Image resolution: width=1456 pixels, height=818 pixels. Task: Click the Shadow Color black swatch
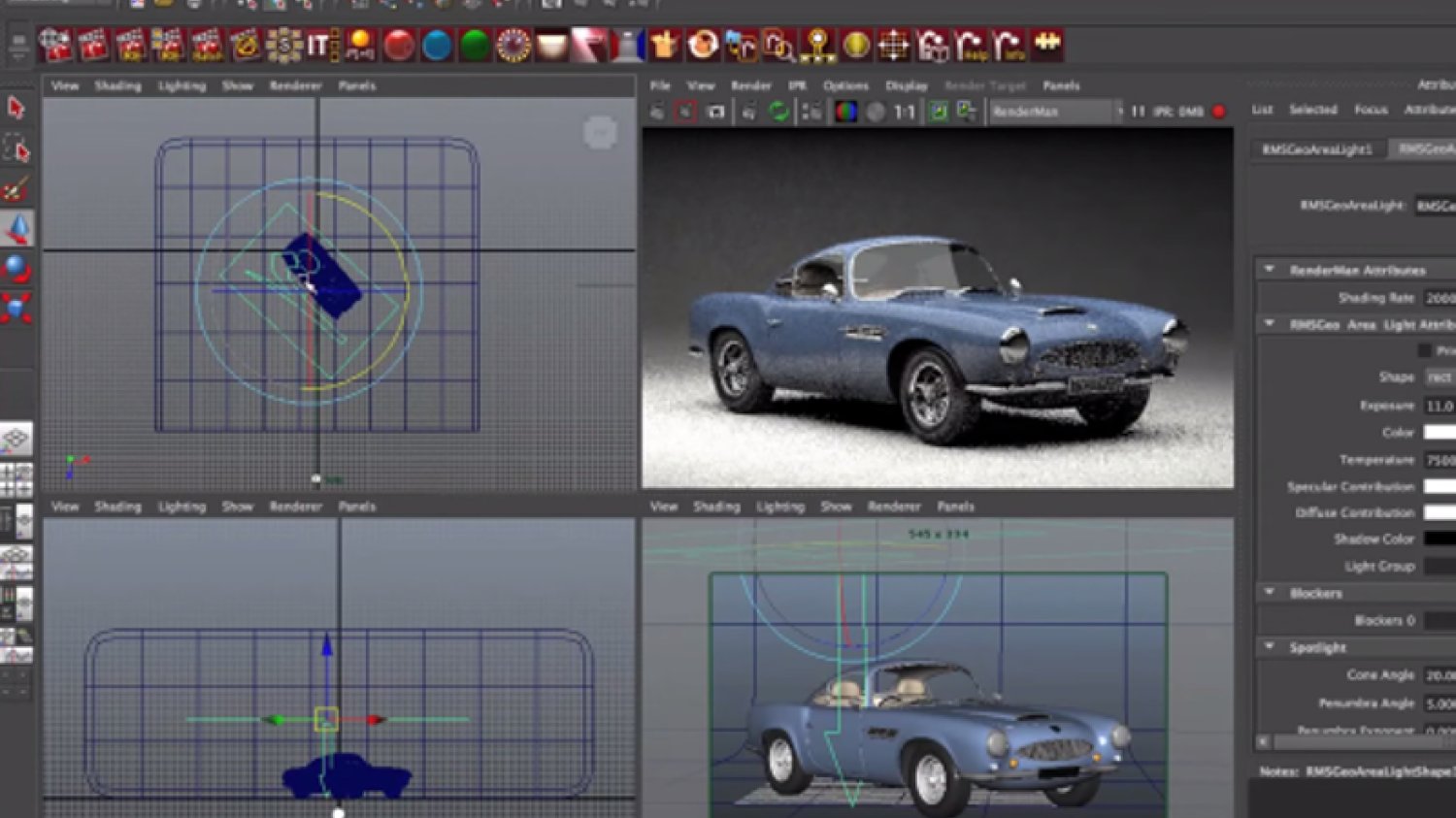pos(1439,540)
